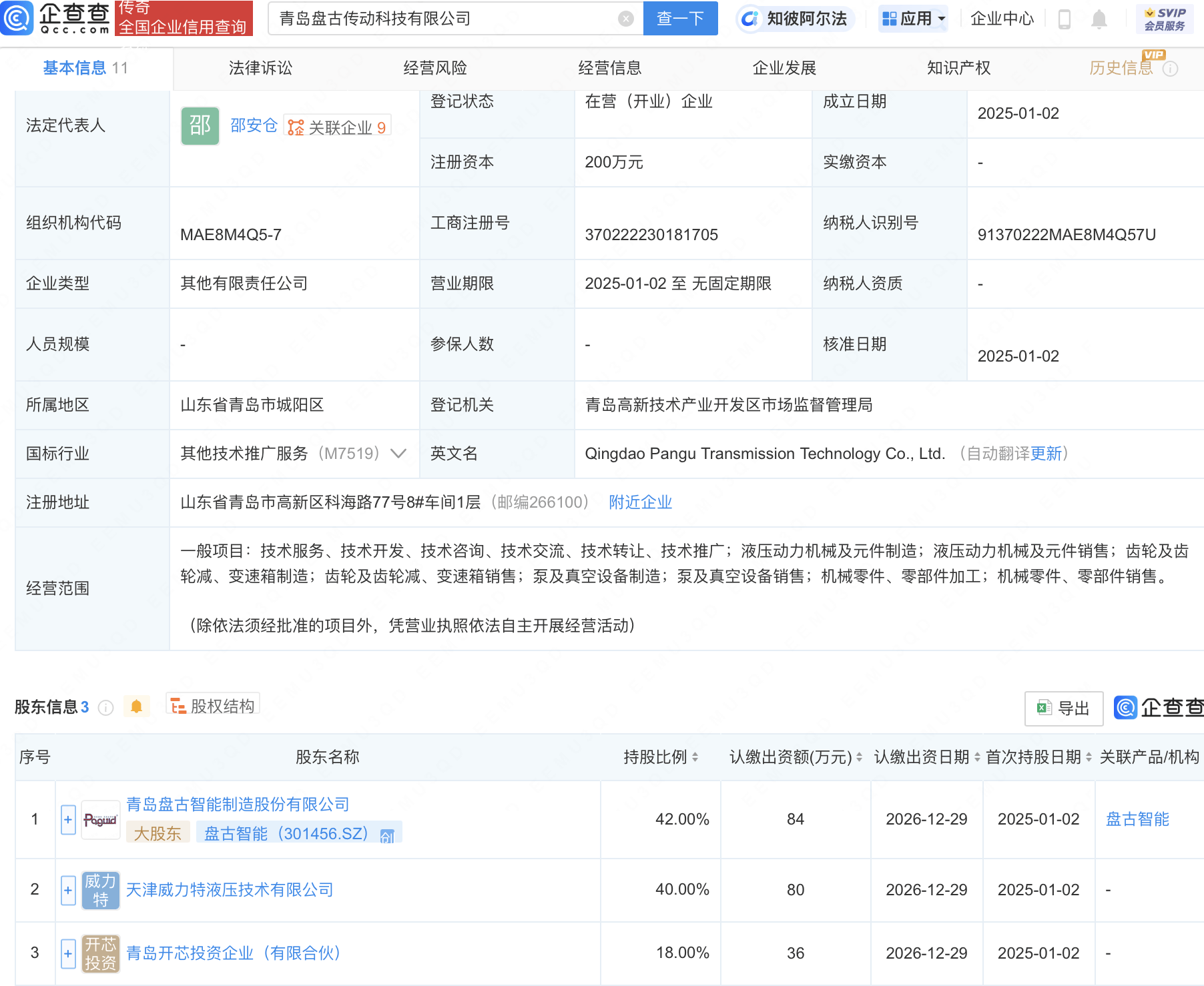The width and height of the screenshot is (1204, 986).
Task: Click the notification bell icon
Action: (x=1100, y=19)
